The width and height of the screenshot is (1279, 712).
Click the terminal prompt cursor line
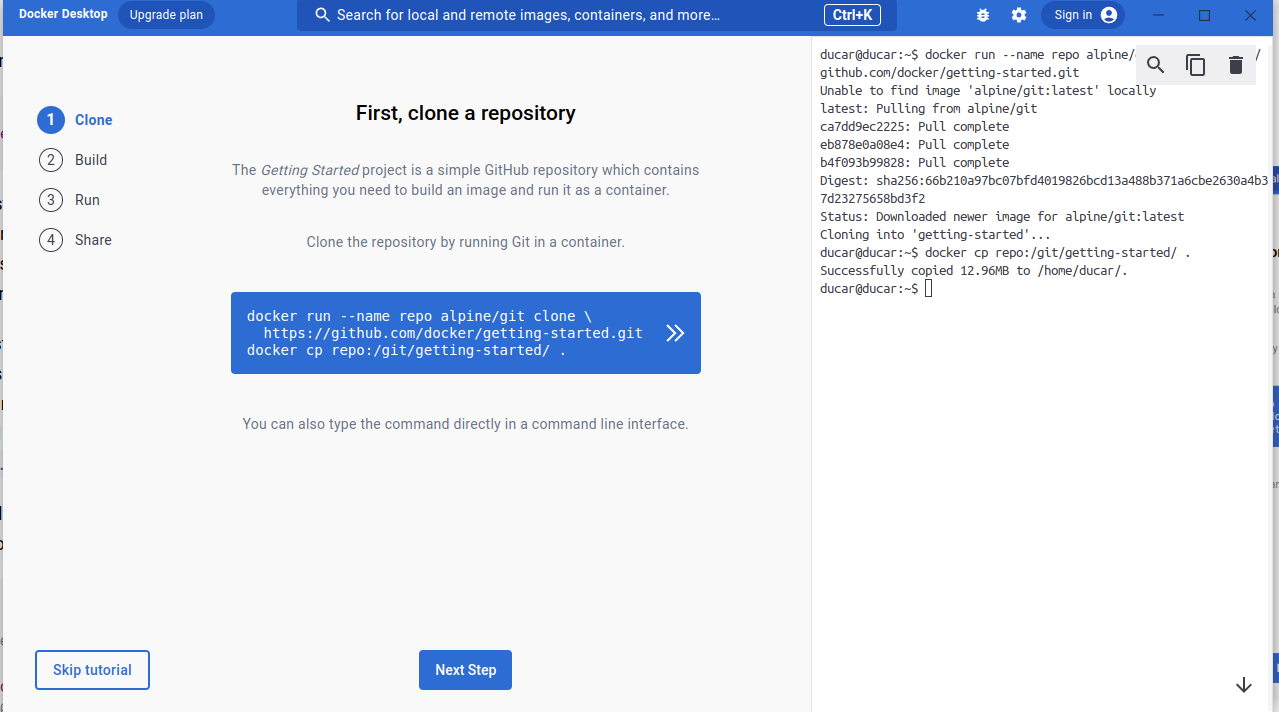pos(876,289)
